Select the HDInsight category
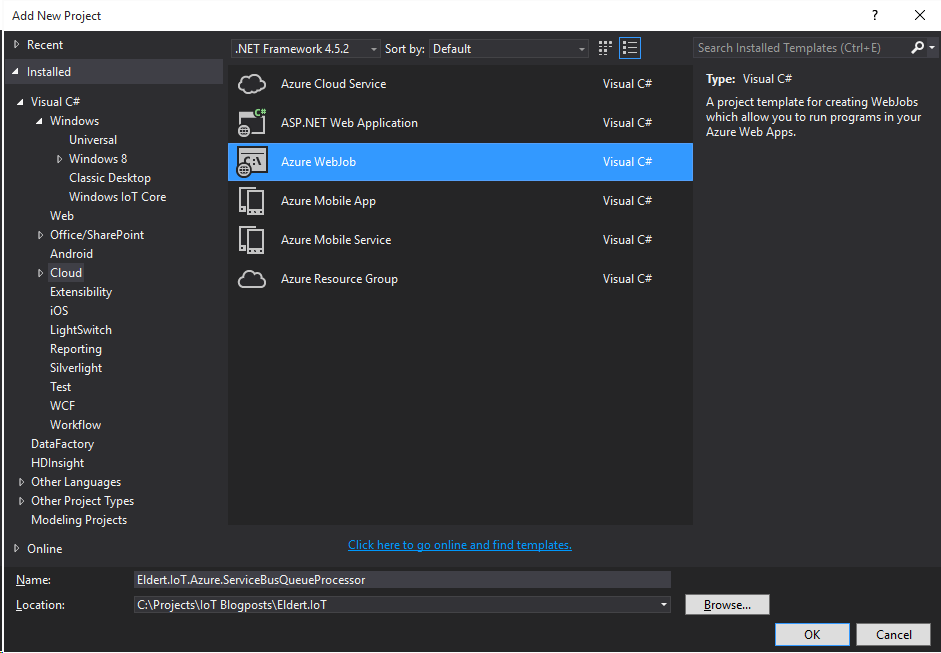This screenshot has width=941, height=653. tap(57, 463)
